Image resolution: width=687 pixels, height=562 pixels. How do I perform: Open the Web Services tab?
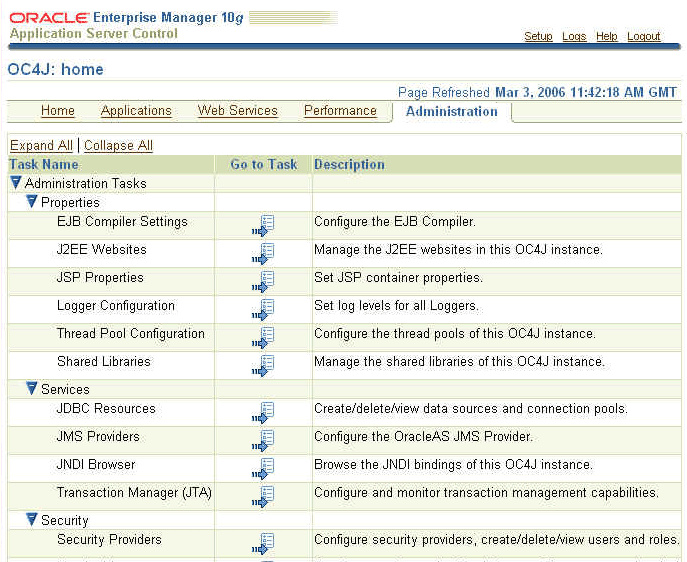[x=237, y=111]
